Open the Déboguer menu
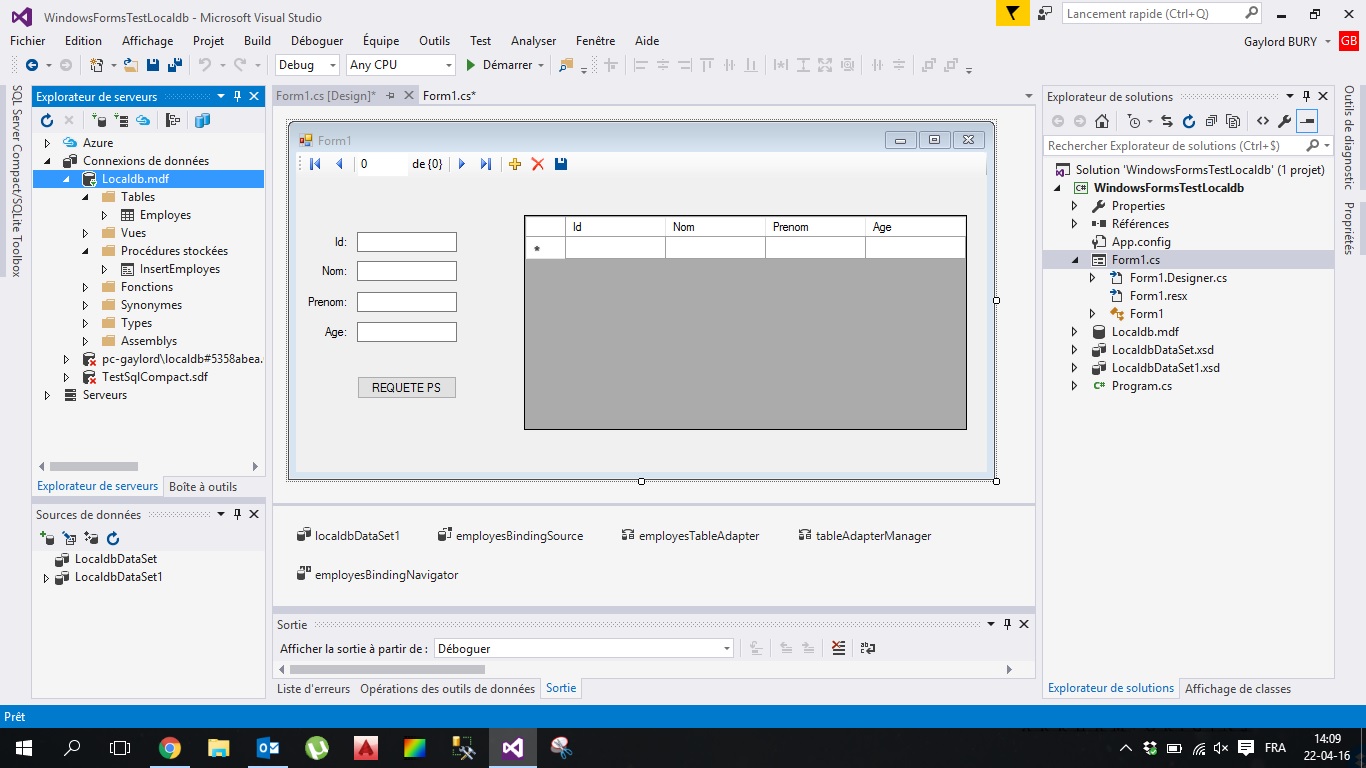The width and height of the screenshot is (1366, 768). coord(316,41)
